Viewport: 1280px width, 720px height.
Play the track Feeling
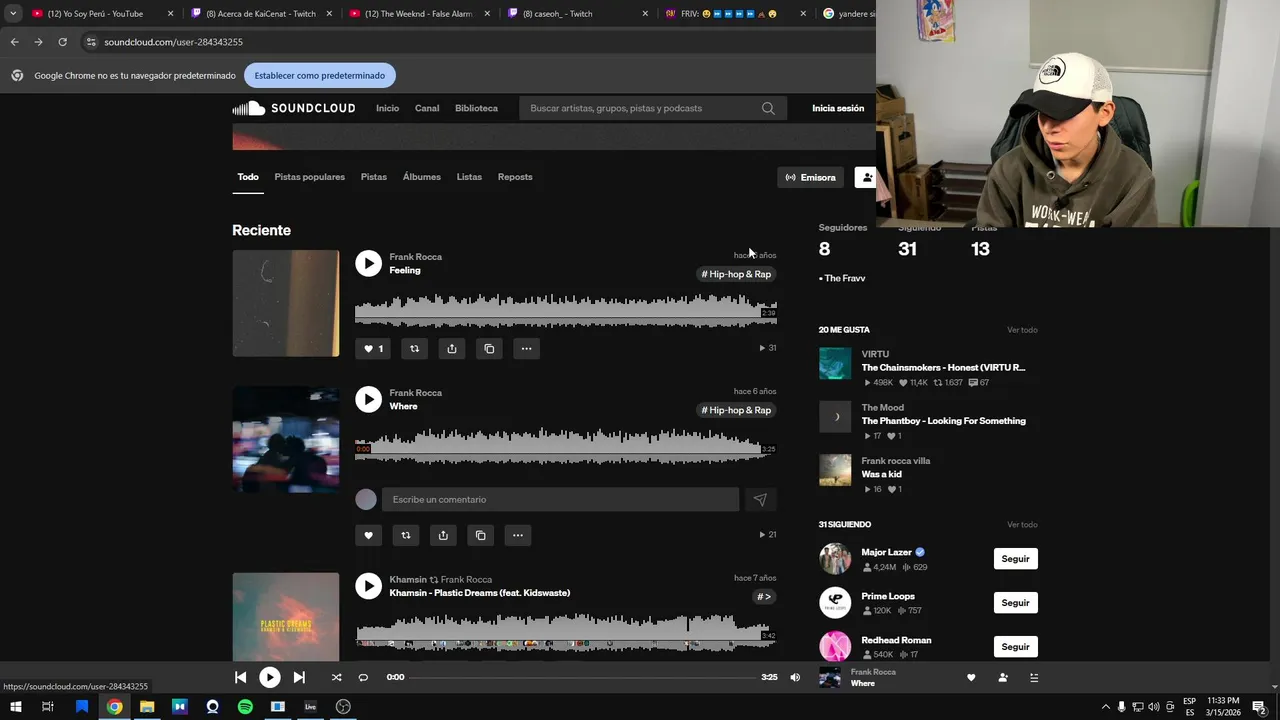(368, 263)
